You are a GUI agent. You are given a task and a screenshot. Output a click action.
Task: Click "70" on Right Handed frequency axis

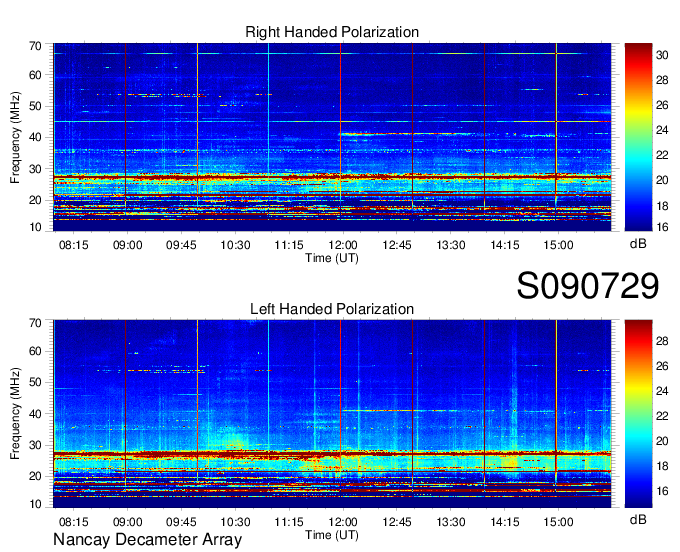coord(35,46)
